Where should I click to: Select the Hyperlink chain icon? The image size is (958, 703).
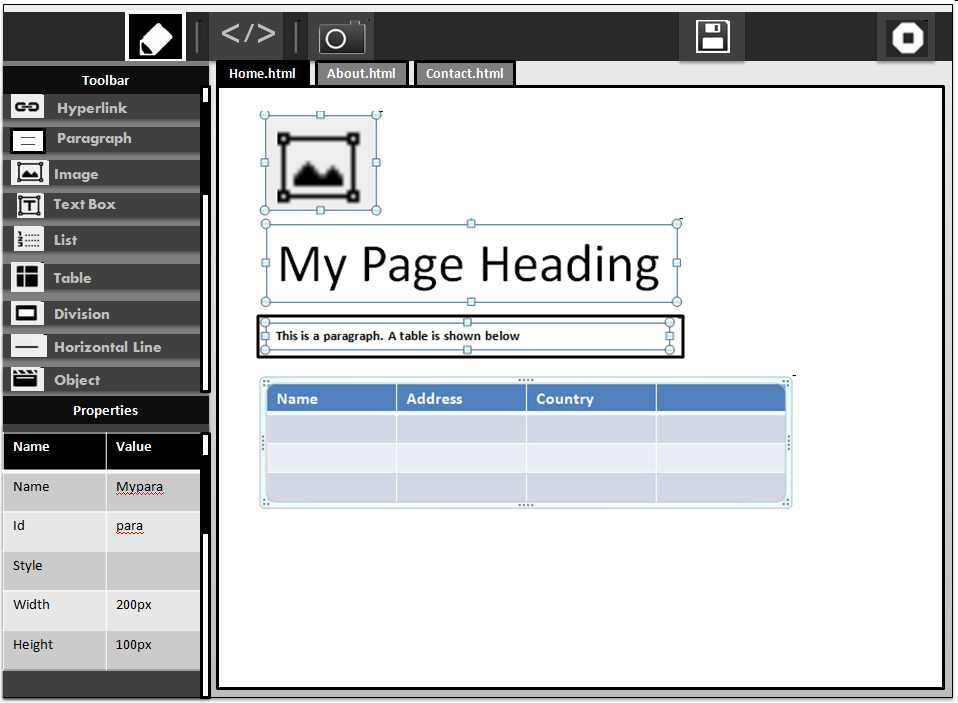point(27,108)
